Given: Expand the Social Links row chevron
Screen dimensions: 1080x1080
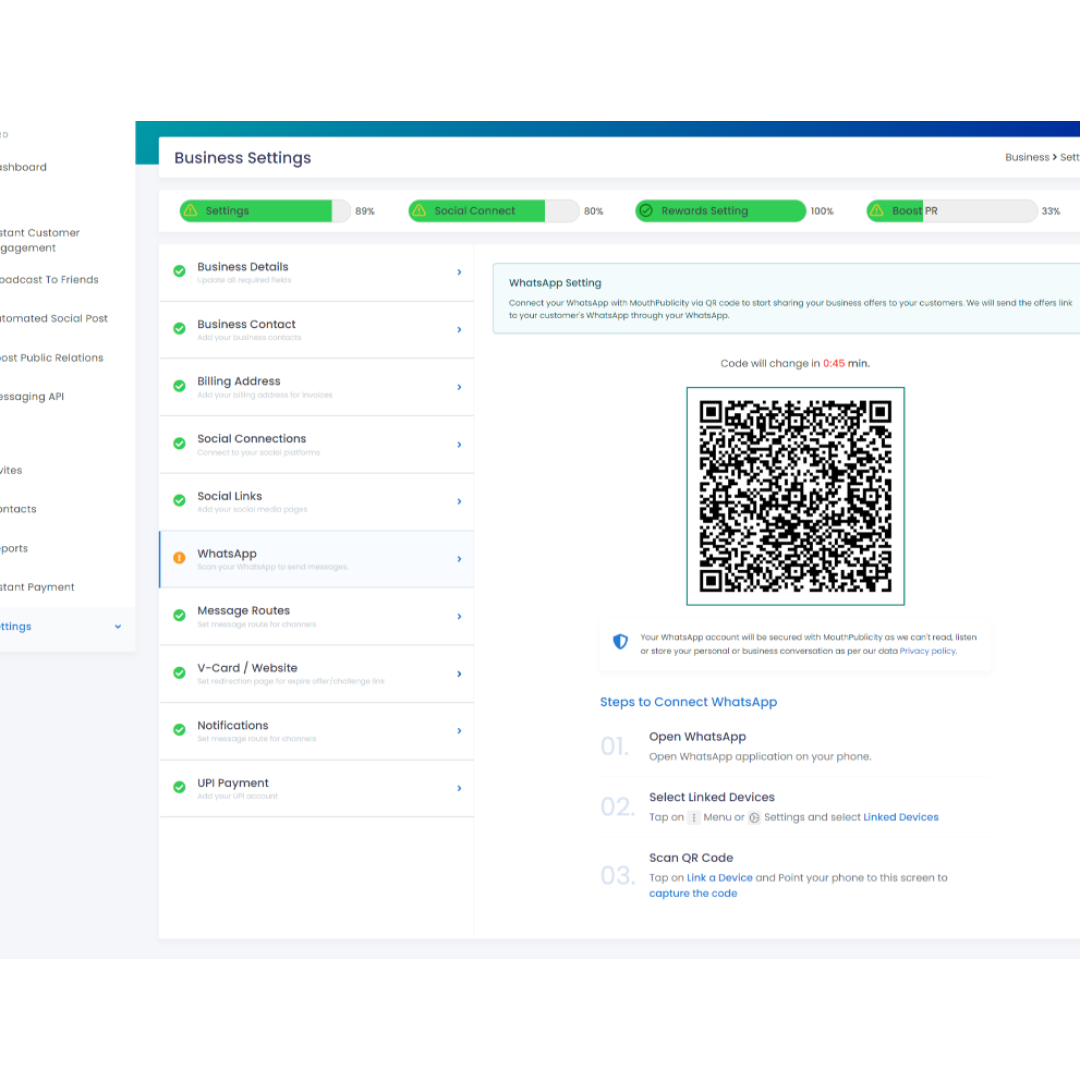Looking at the screenshot, I should (459, 501).
